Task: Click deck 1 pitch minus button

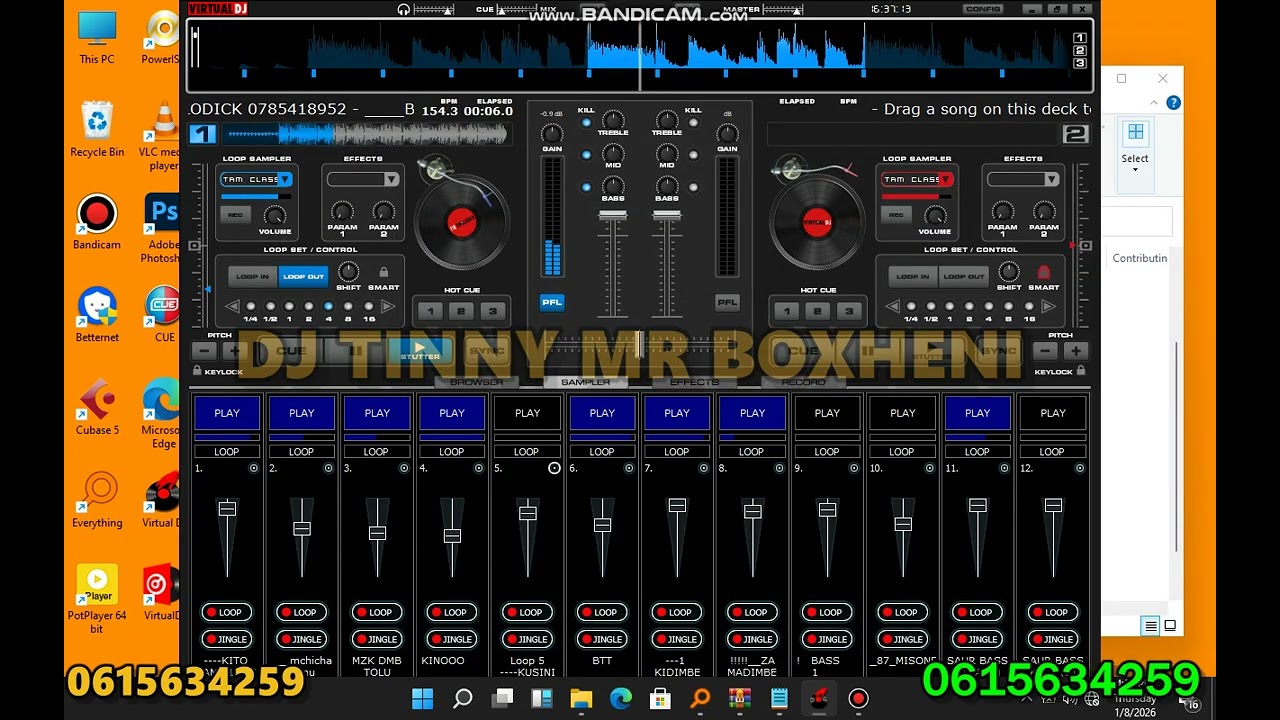Action: click(x=204, y=351)
